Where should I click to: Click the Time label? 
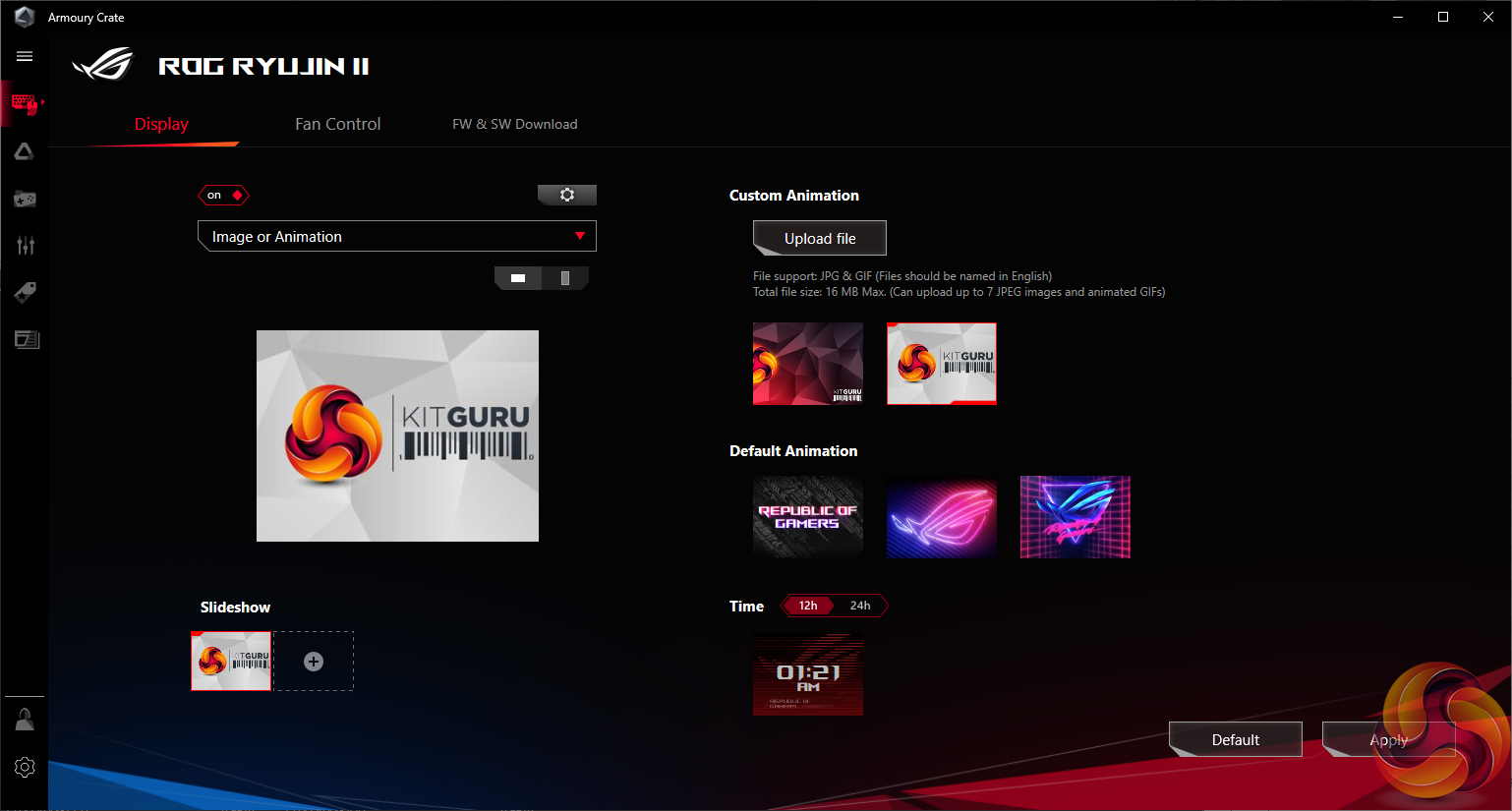(x=746, y=607)
